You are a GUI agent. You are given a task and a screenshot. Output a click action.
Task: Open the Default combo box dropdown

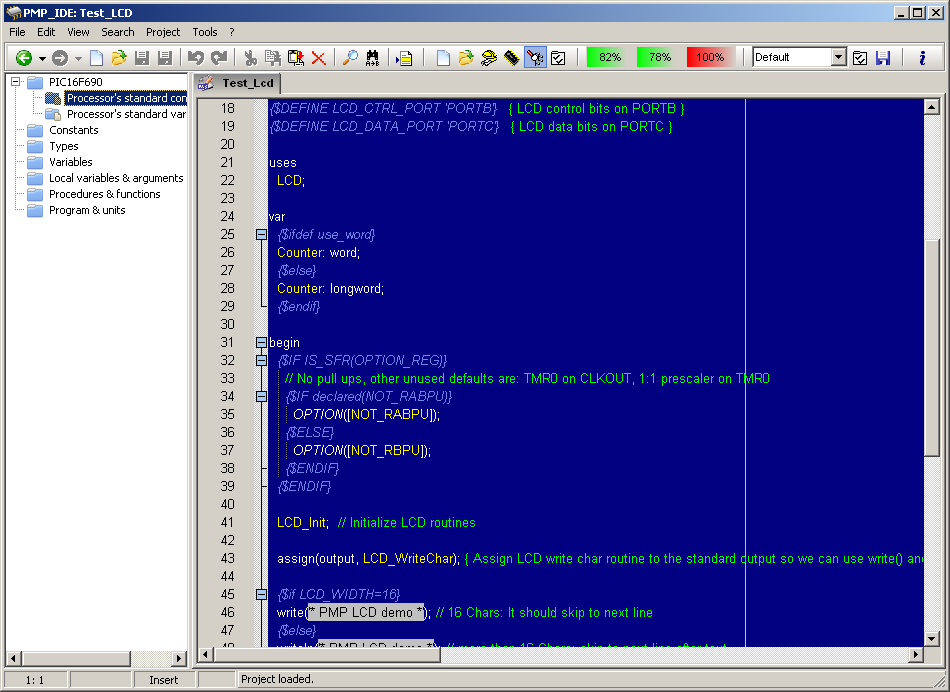pyautogui.click(x=838, y=58)
